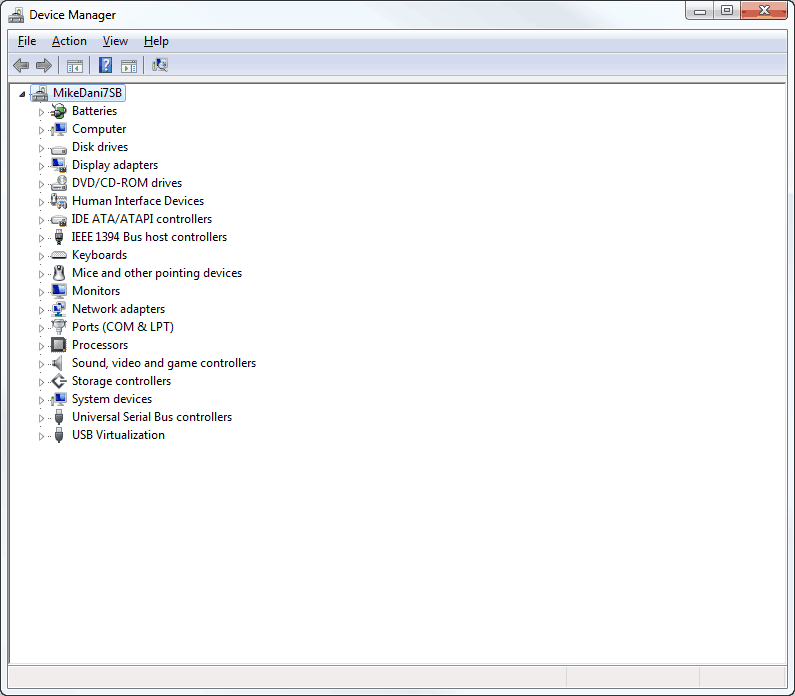Expand the Universal Serial Bus controllers node

[42, 418]
